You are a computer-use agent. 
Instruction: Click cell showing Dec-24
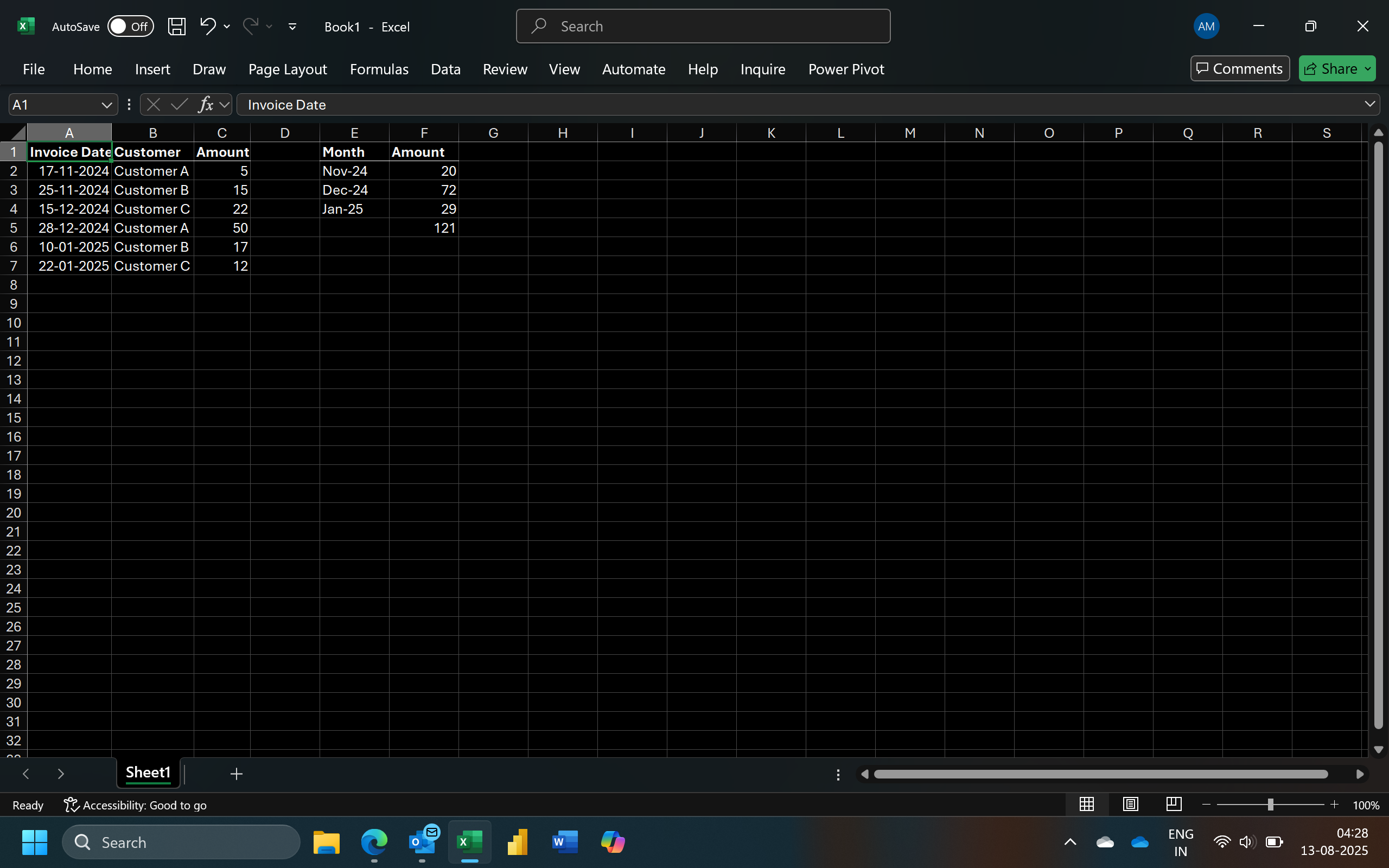point(354,190)
